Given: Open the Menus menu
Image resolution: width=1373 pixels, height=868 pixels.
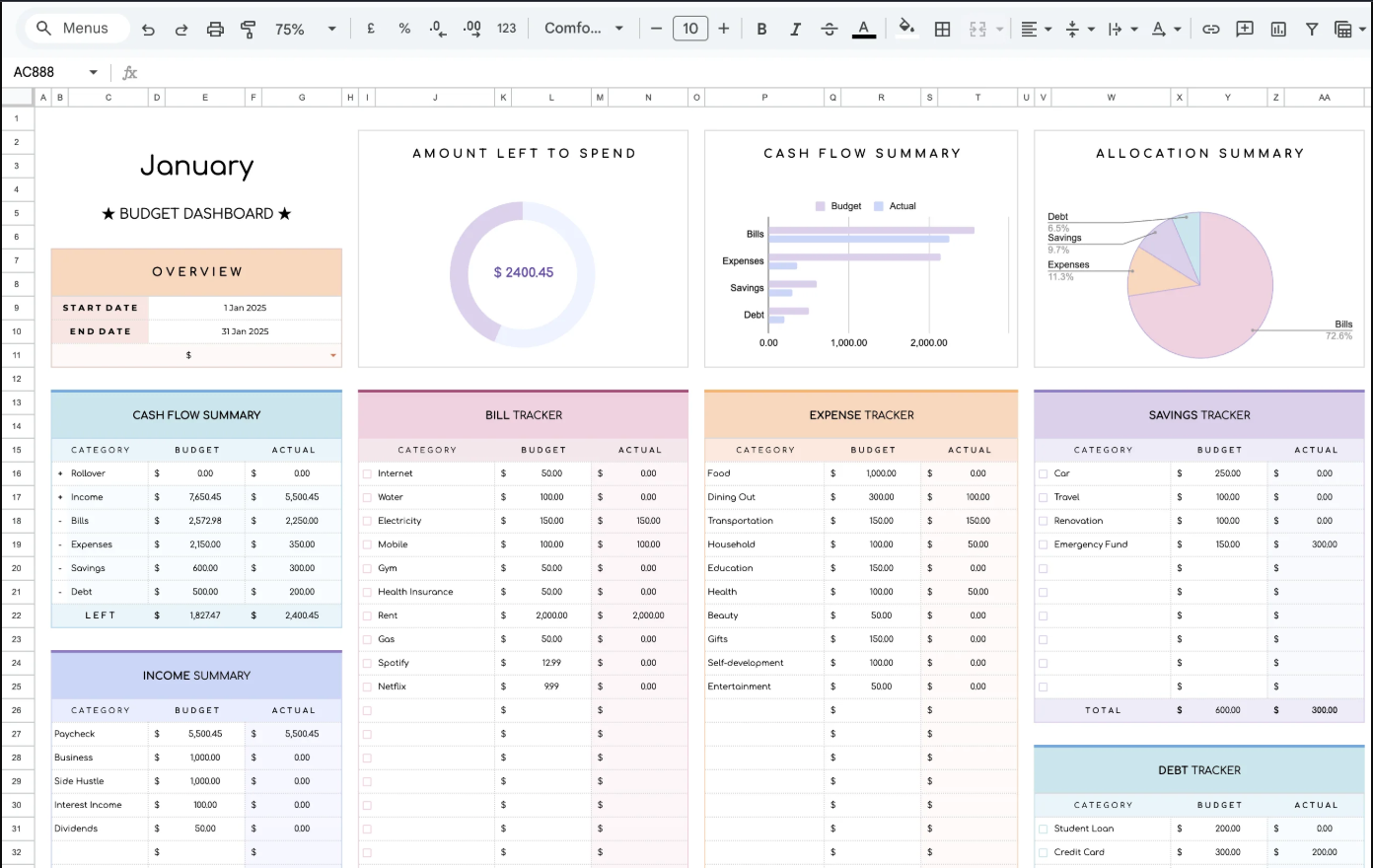Looking at the screenshot, I should pyautogui.click(x=77, y=29).
